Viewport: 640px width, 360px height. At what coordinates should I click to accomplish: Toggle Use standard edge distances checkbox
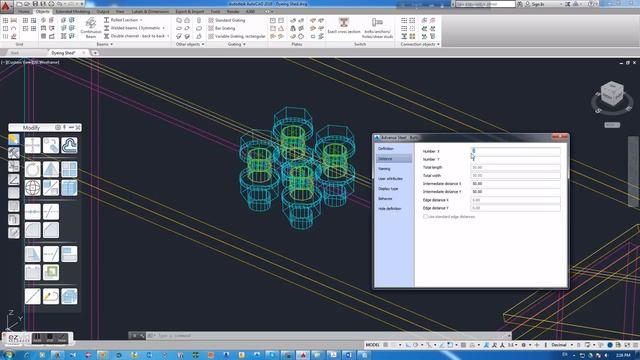coord(425,217)
